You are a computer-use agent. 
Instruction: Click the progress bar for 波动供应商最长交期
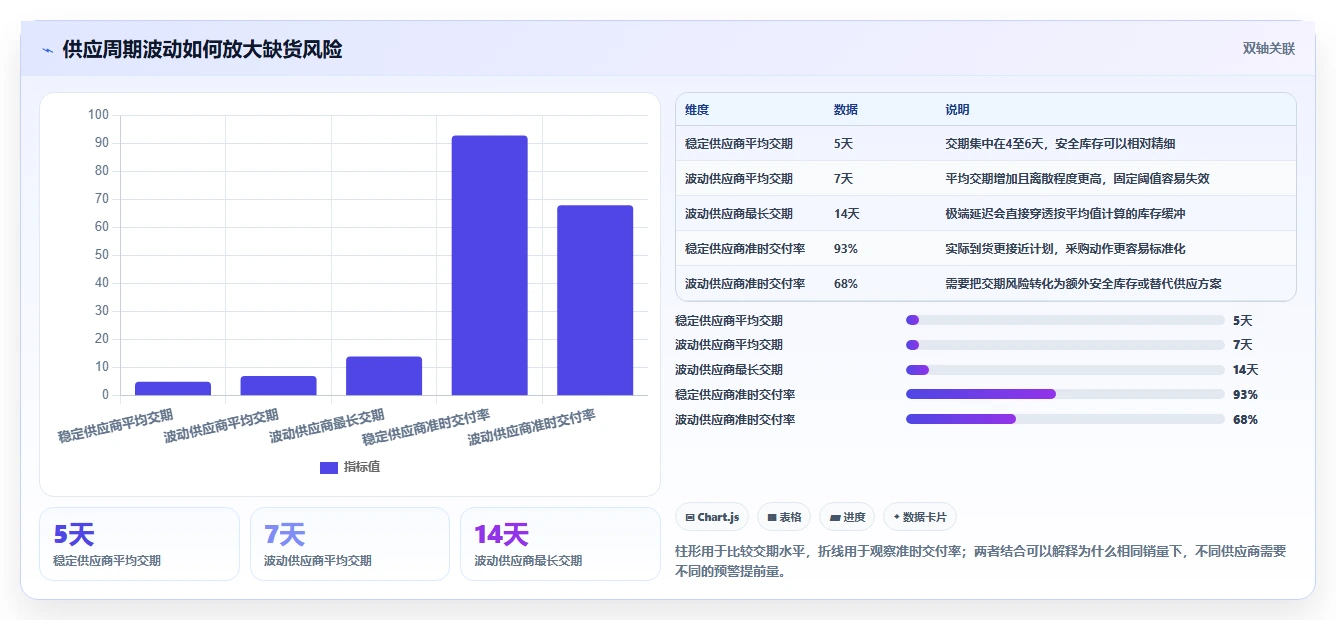pos(1065,370)
